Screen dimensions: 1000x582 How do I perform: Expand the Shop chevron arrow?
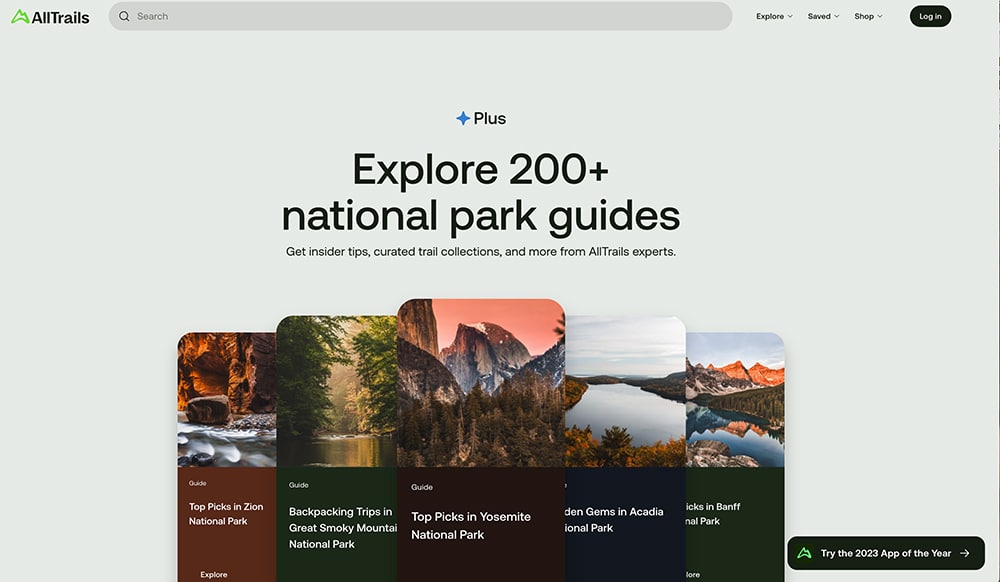880,17
